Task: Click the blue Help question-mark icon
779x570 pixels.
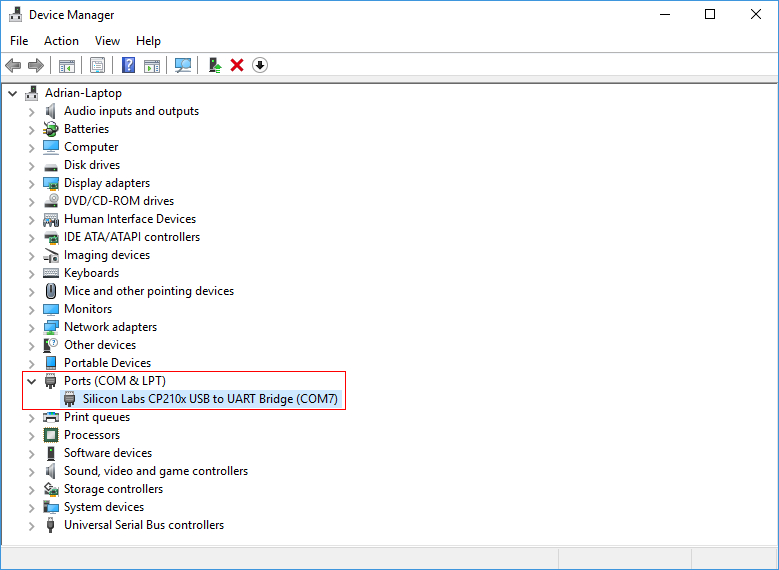Action: [x=128, y=65]
